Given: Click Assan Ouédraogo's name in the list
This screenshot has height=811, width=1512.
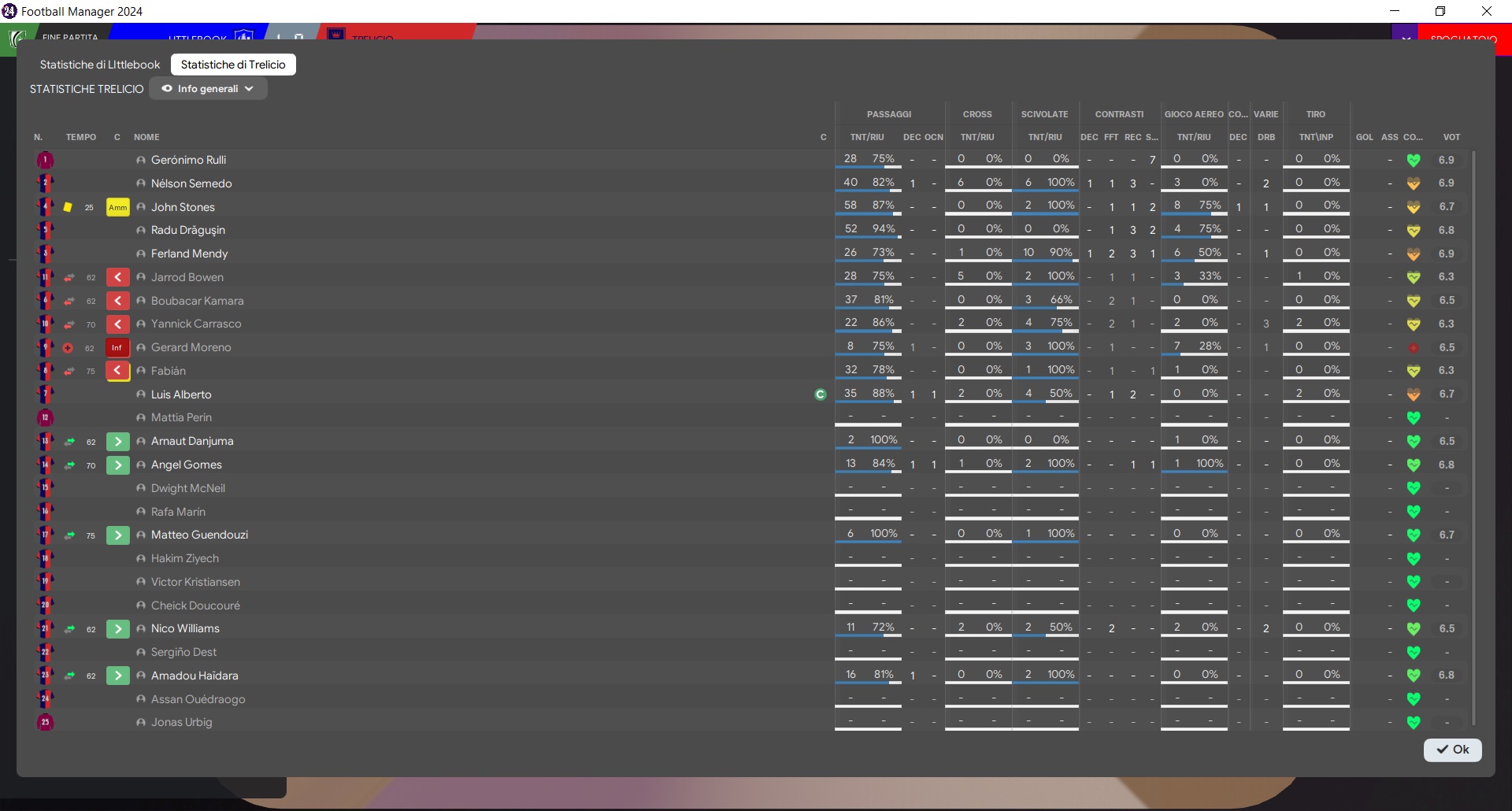Looking at the screenshot, I should 198,699.
